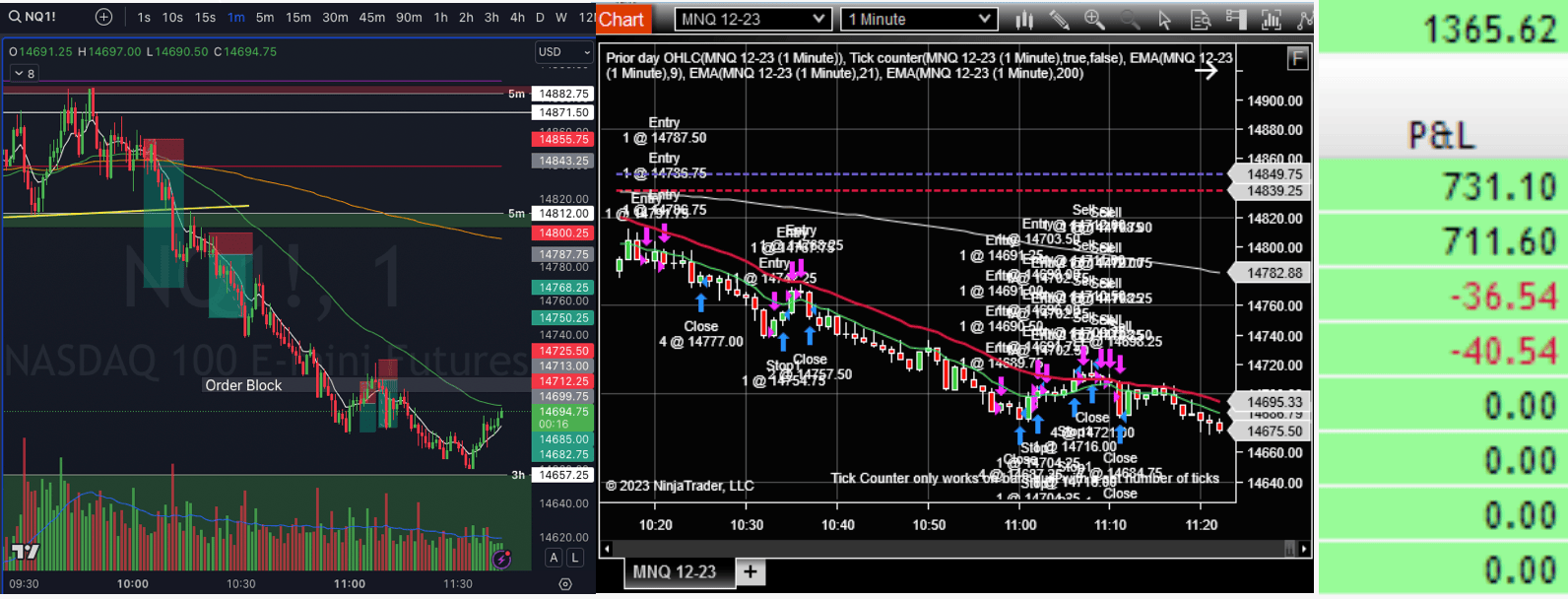Viewport: 1568px width, 599px height.
Task: Open the data box icon
Action: 1200,19
